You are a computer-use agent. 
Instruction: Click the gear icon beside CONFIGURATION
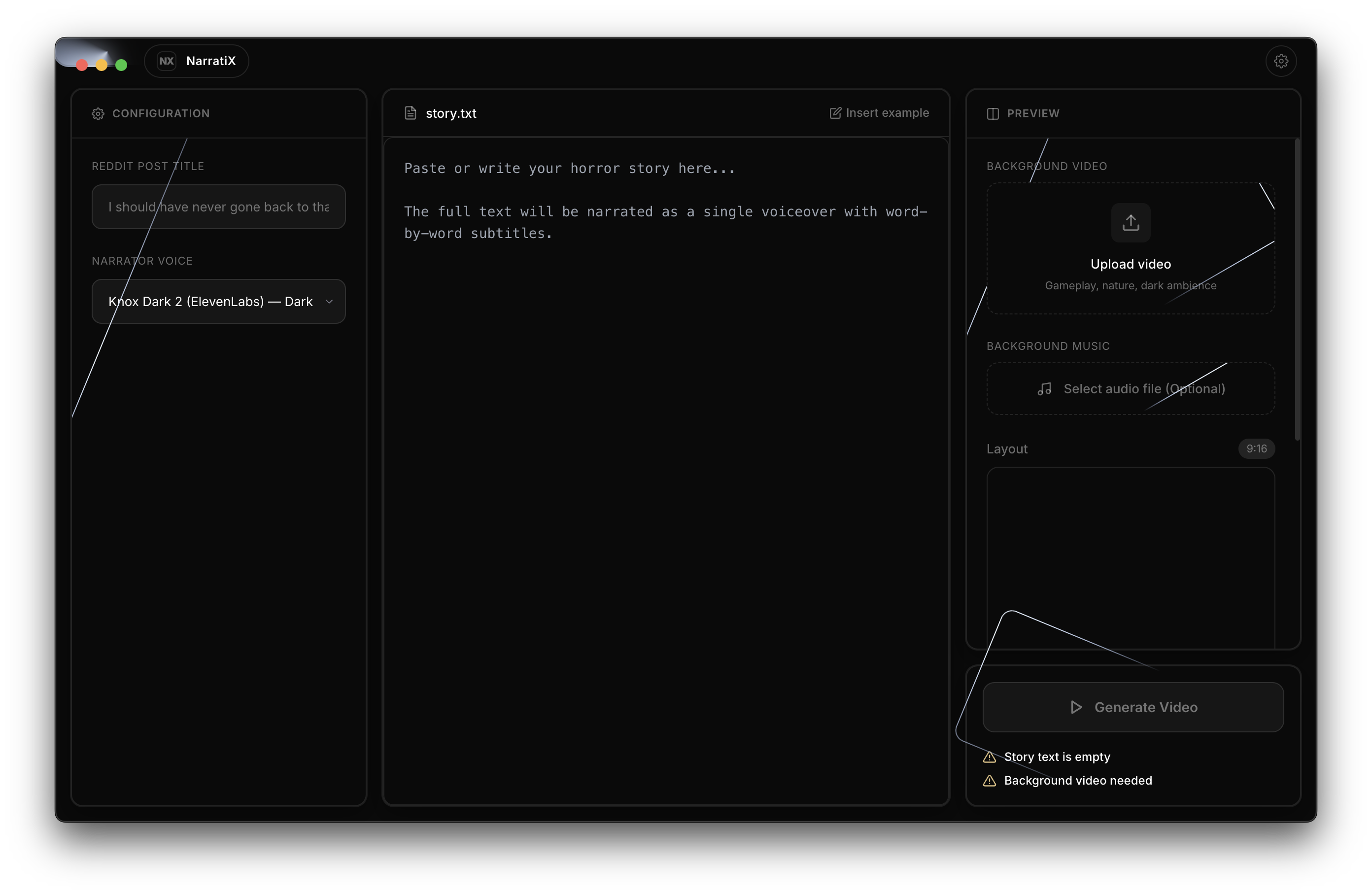click(x=98, y=114)
